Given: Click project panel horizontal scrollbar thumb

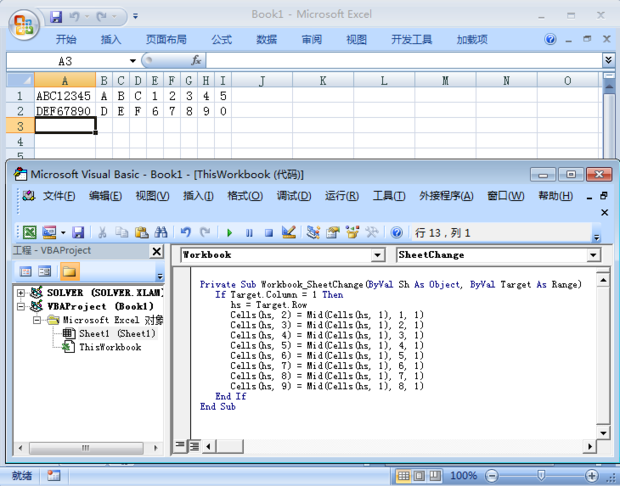Looking at the screenshot, I should point(86,448).
